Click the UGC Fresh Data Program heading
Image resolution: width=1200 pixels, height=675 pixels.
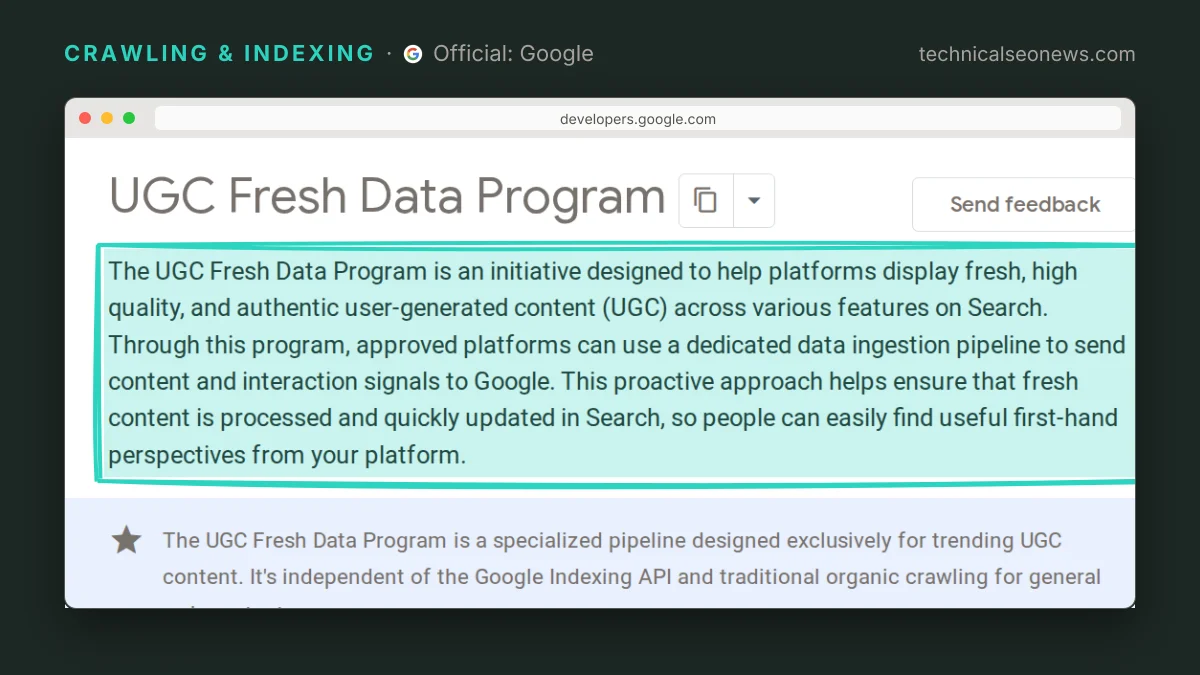387,196
